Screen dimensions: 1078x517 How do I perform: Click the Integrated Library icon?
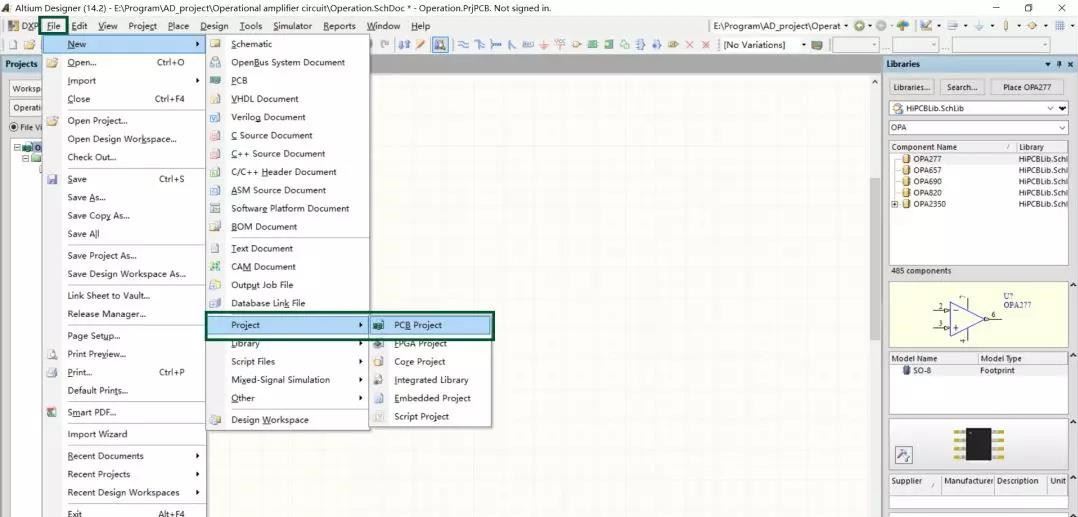tap(378, 380)
